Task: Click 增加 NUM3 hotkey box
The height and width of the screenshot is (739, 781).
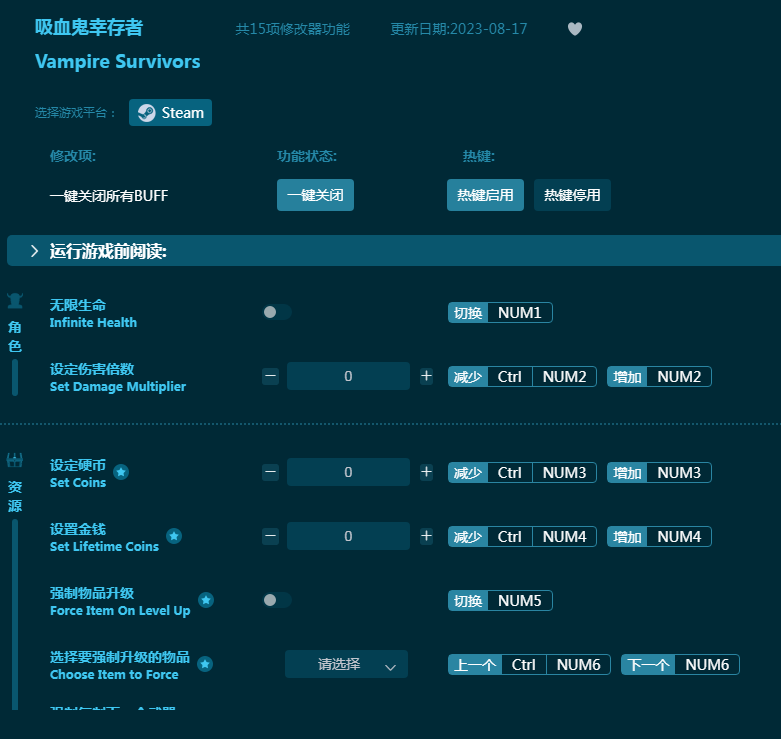Action: (x=659, y=473)
